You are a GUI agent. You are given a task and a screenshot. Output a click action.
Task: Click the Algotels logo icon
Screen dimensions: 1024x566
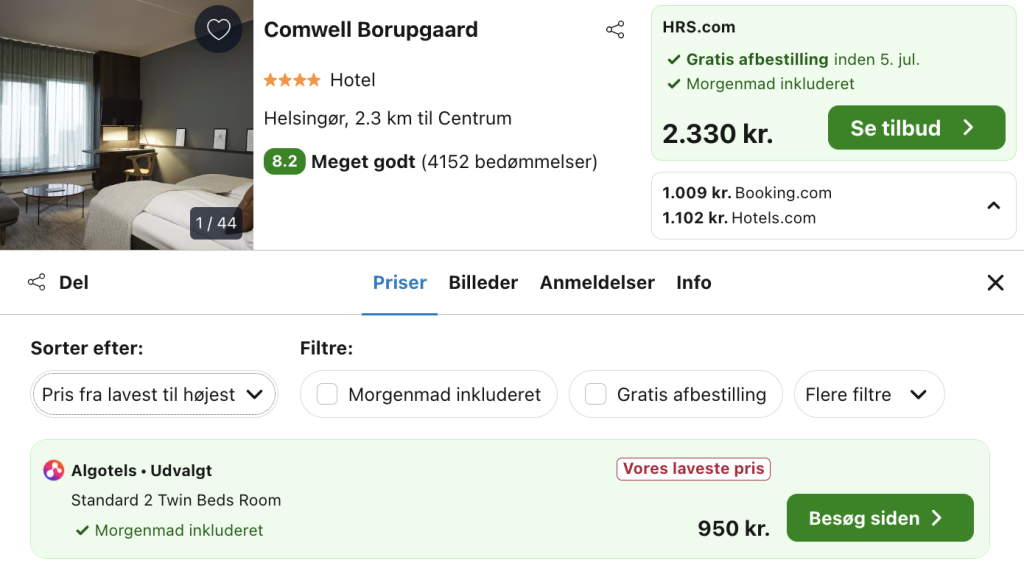(x=54, y=470)
